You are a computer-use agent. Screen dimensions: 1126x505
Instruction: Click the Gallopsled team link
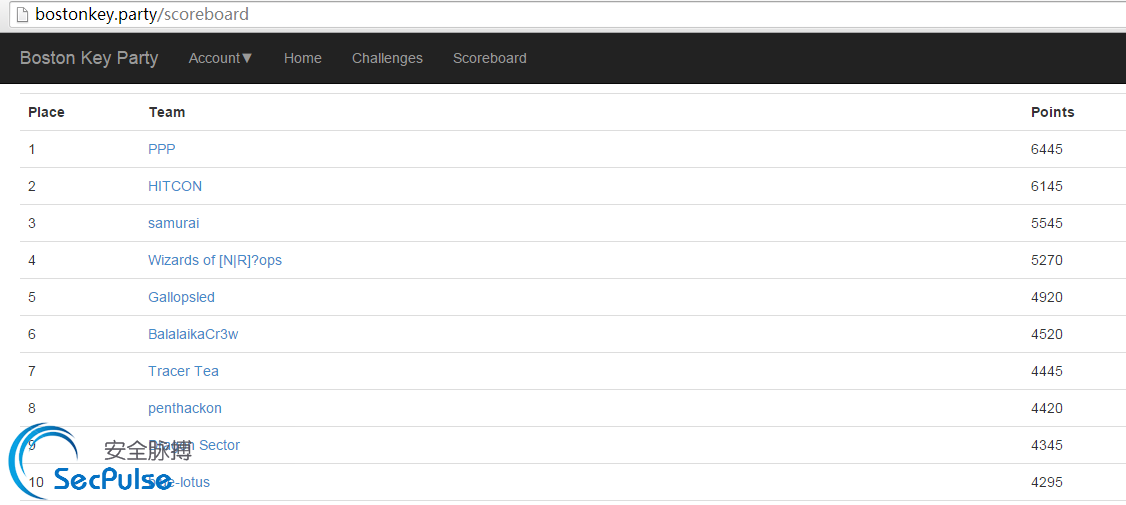(x=181, y=297)
